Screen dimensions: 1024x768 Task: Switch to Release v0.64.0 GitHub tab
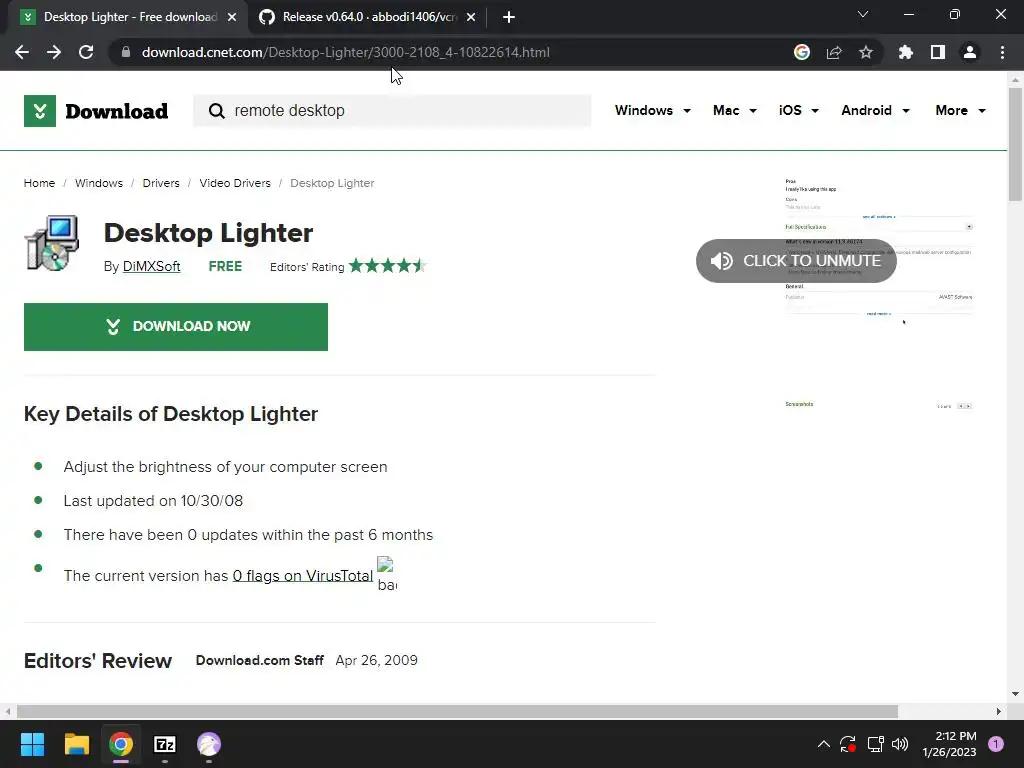tap(369, 17)
